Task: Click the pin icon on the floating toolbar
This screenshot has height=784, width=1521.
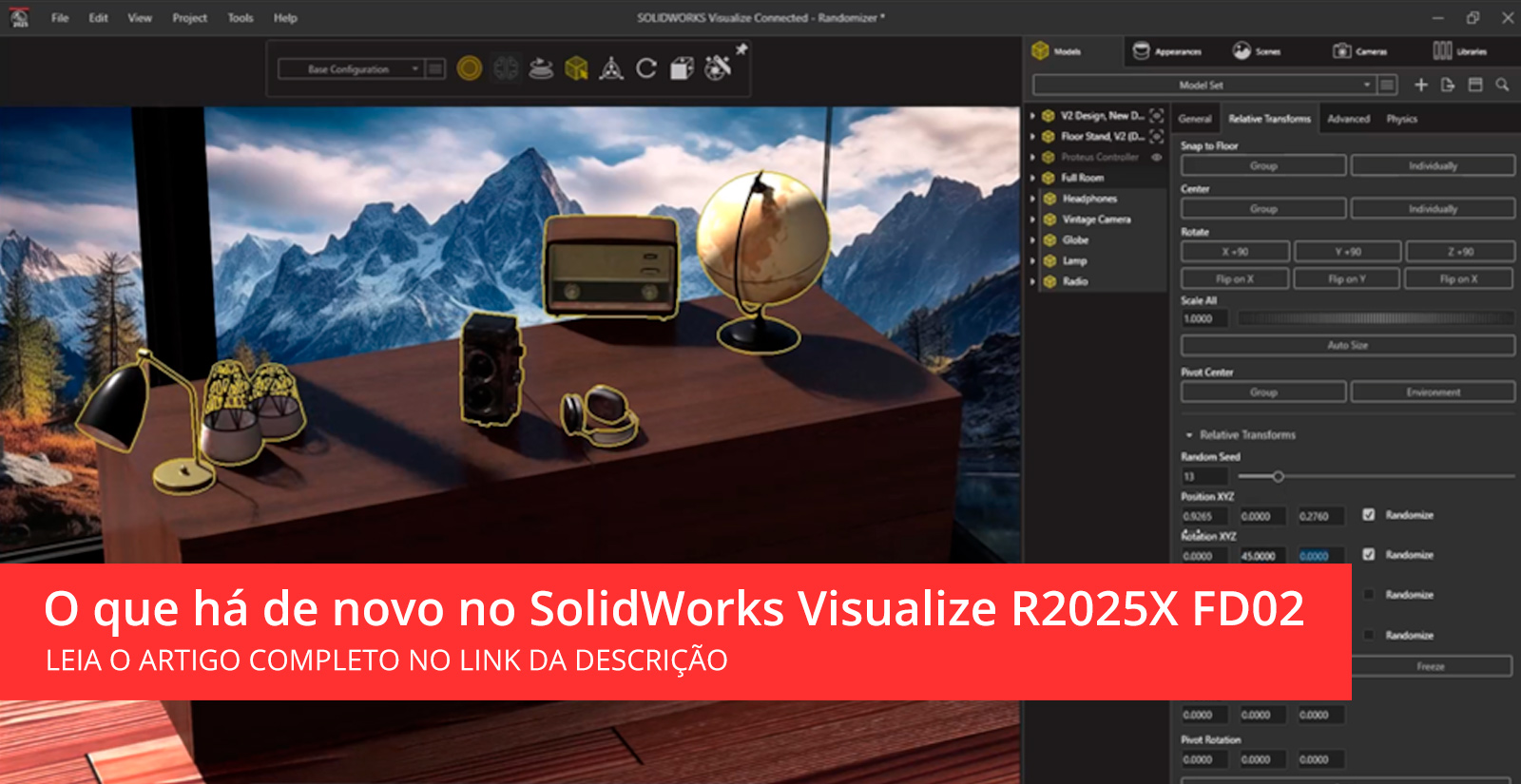Action: 741,48
